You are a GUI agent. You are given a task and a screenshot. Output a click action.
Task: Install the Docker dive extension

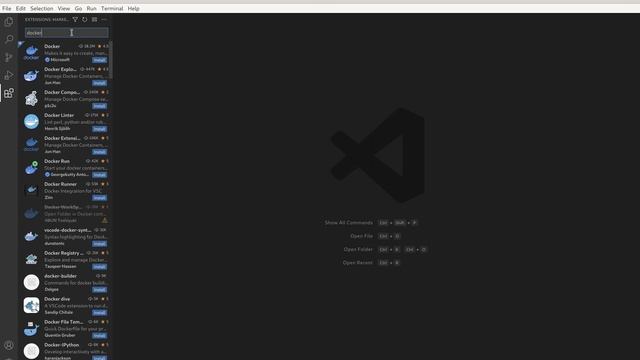click(x=99, y=313)
